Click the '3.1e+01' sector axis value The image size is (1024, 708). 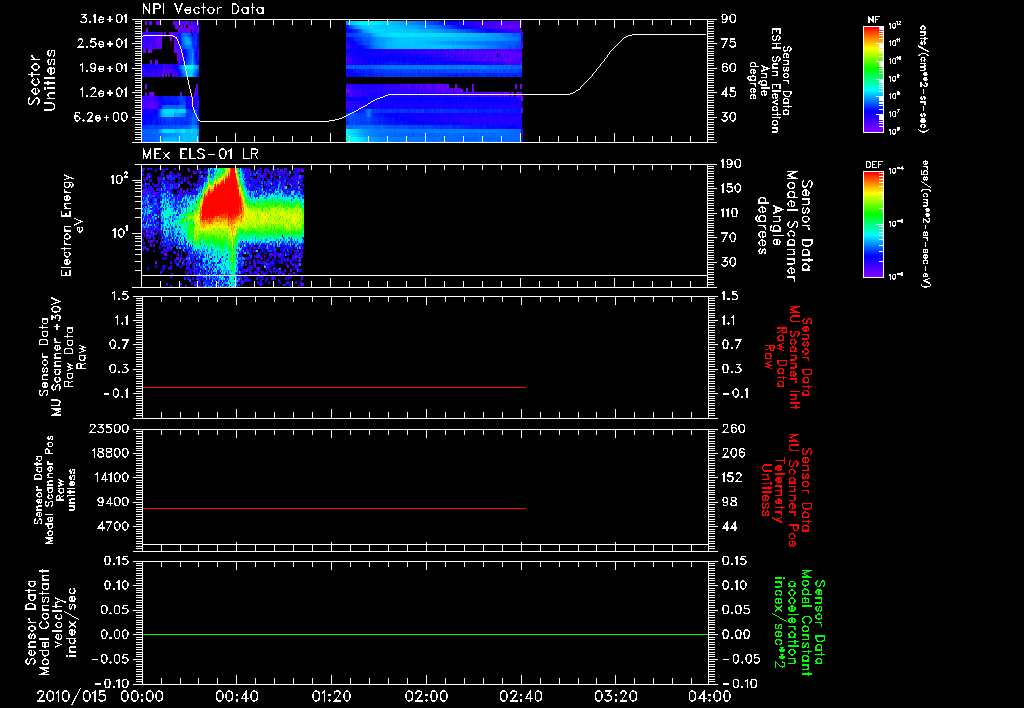(x=104, y=18)
